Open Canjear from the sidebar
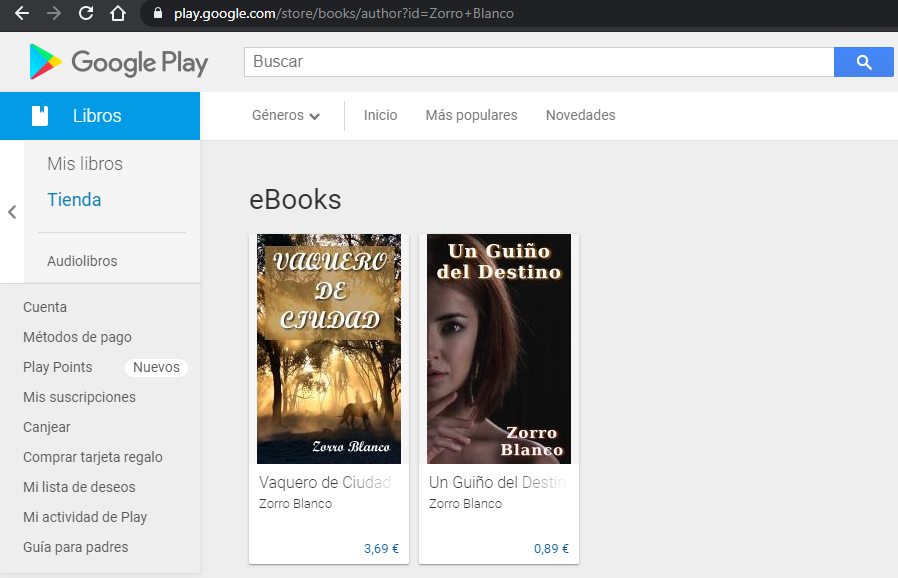Viewport: 898px width, 578px height. tap(46, 427)
